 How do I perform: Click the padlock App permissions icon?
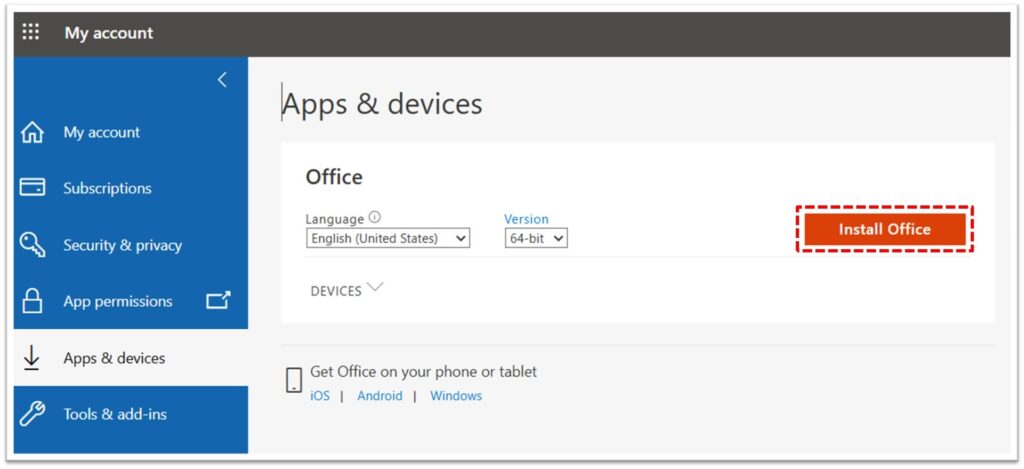pos(32,301)
